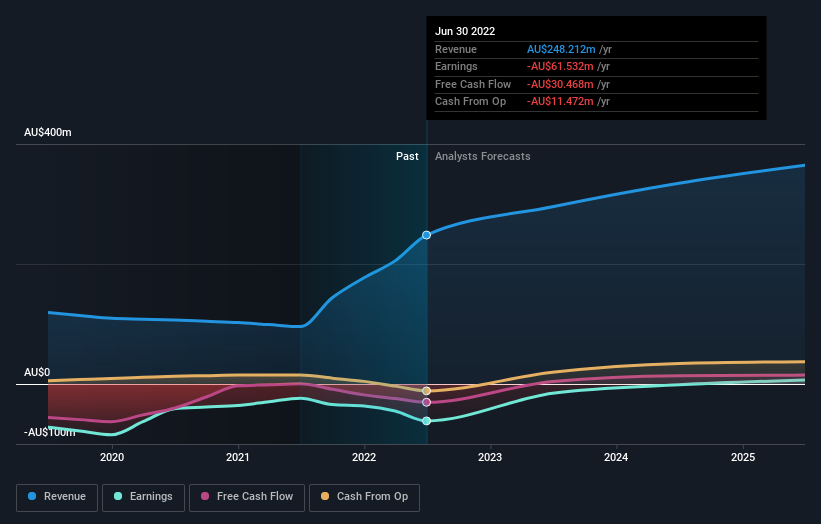This screenshot has height=524, width=821.
Task: Toggle the Cash From Op legend button
Action: coord(364,497)
